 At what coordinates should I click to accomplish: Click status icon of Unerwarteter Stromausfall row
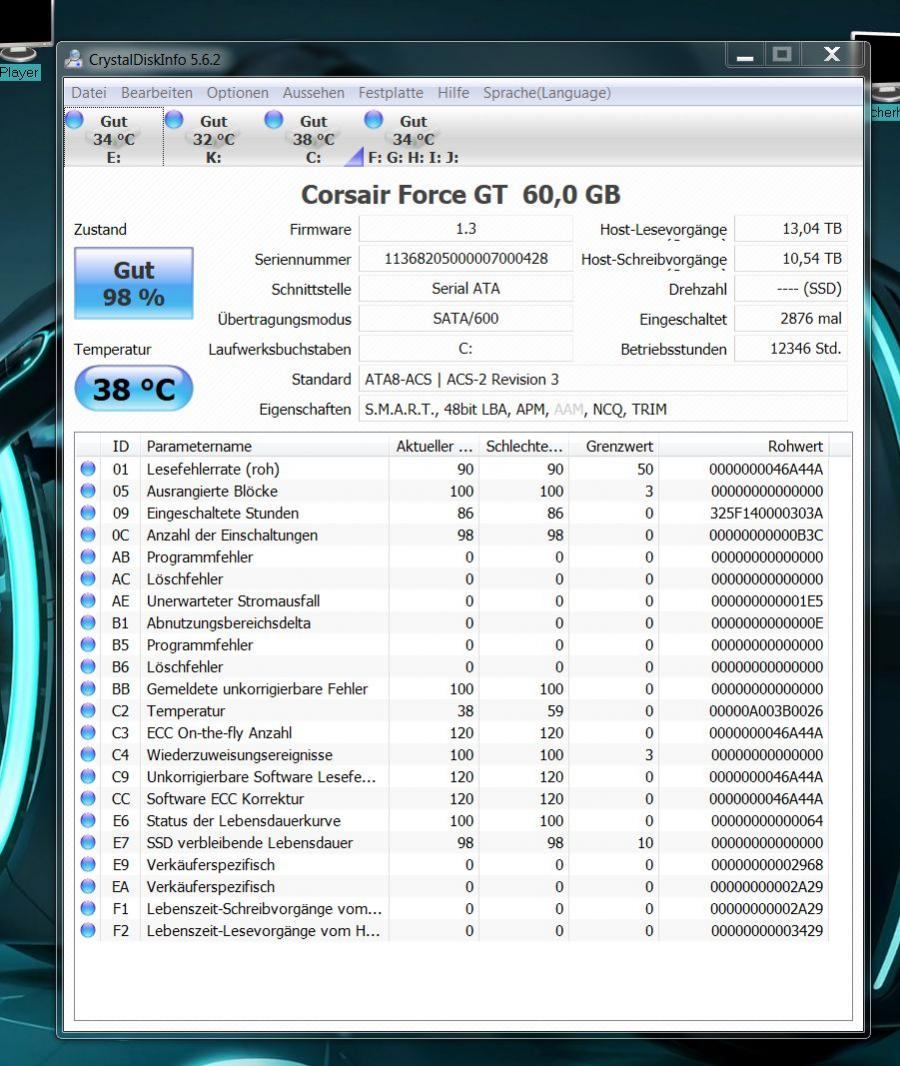[x=88, y=600]
